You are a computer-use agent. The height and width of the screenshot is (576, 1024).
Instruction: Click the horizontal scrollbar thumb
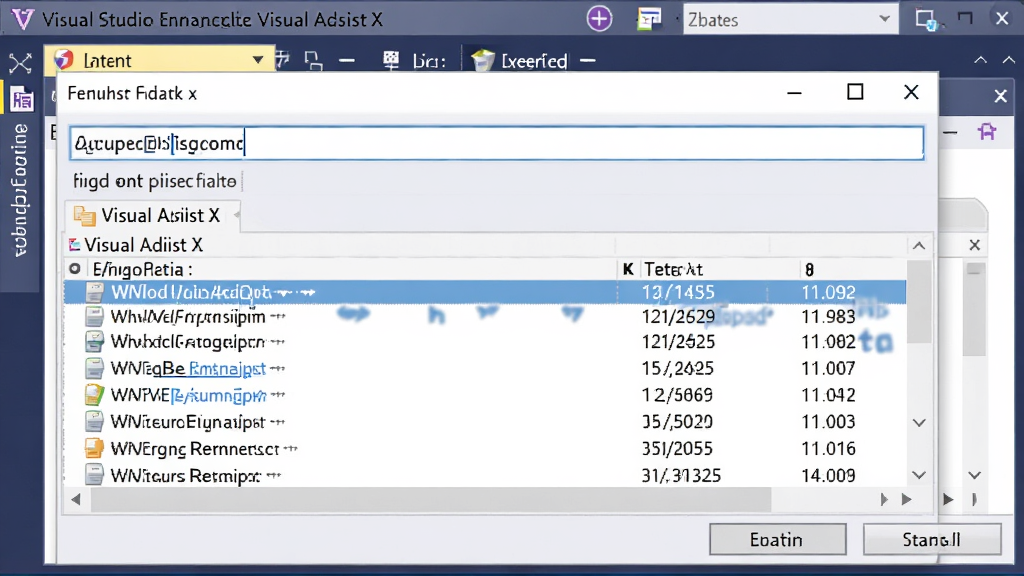[430, 500]
